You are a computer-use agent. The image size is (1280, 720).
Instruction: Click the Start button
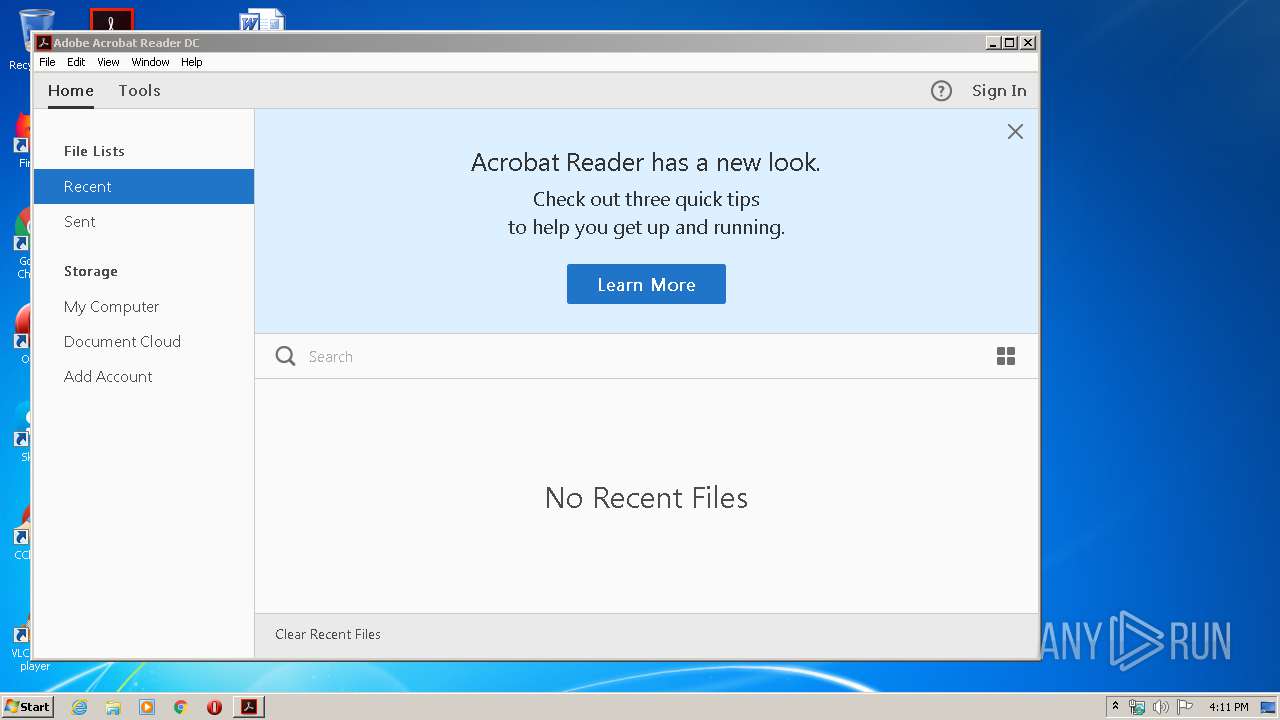pos(27,707)
